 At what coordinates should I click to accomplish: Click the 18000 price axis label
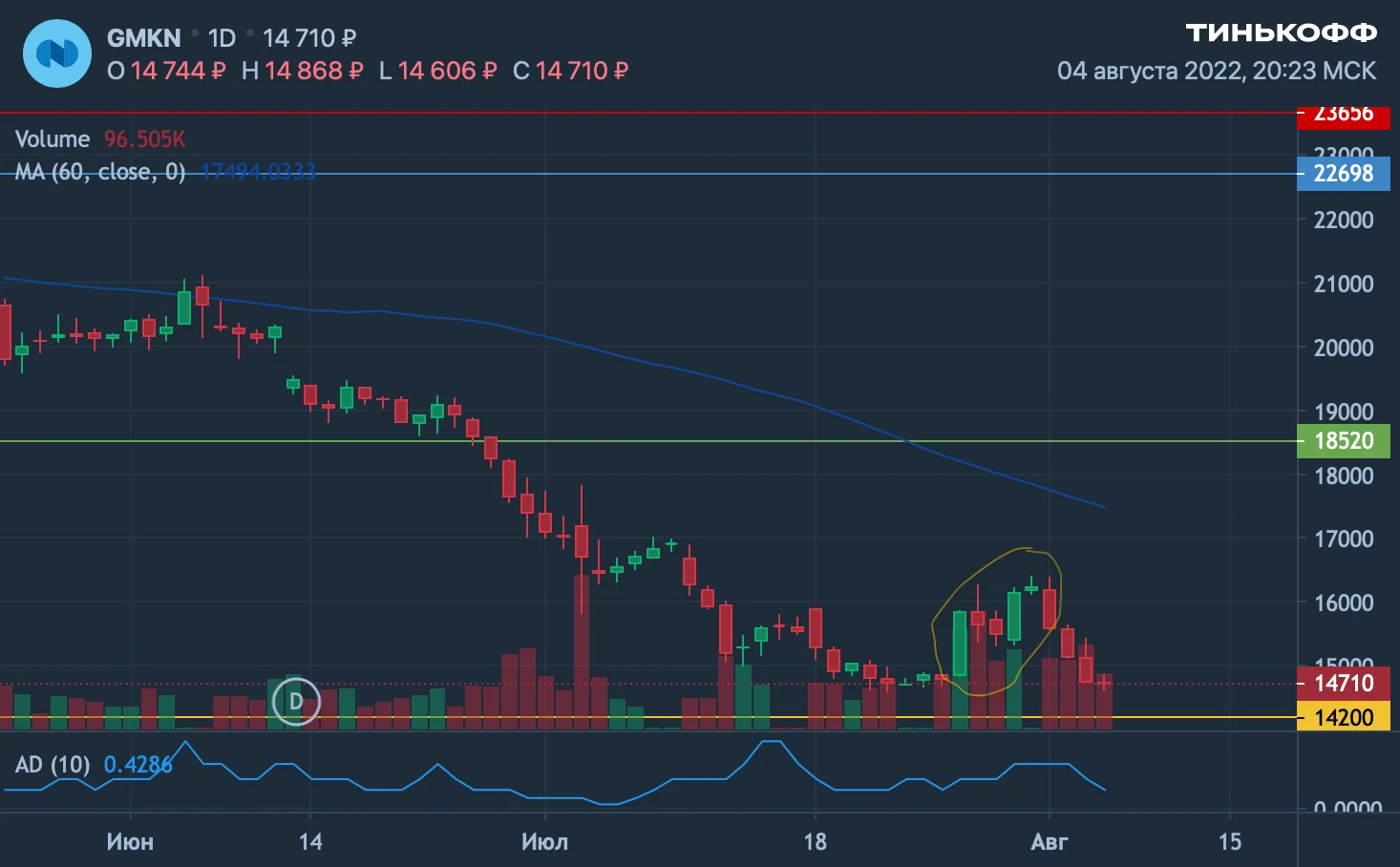coord(1344,476)
